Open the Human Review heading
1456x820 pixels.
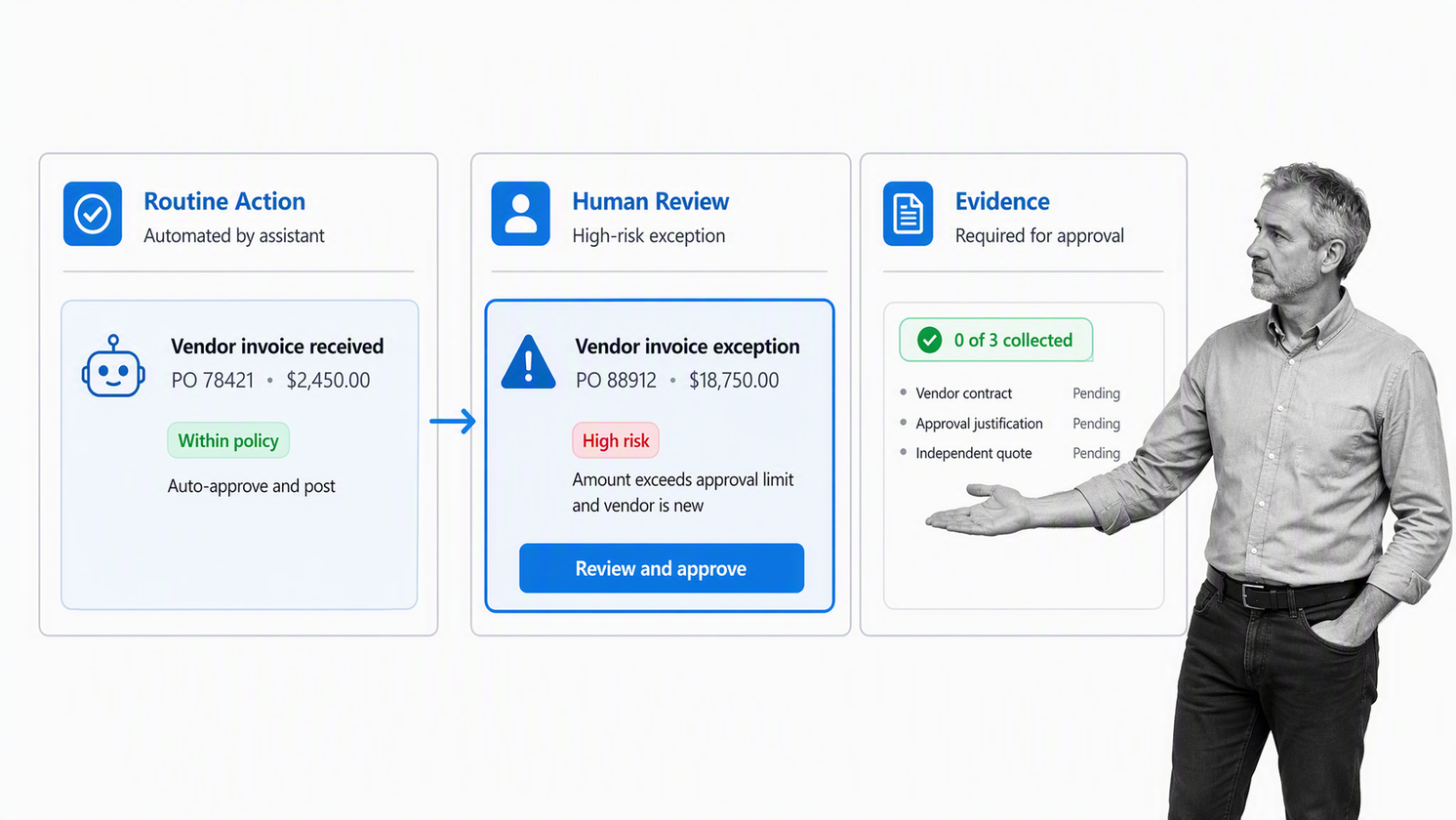(651, 201)
